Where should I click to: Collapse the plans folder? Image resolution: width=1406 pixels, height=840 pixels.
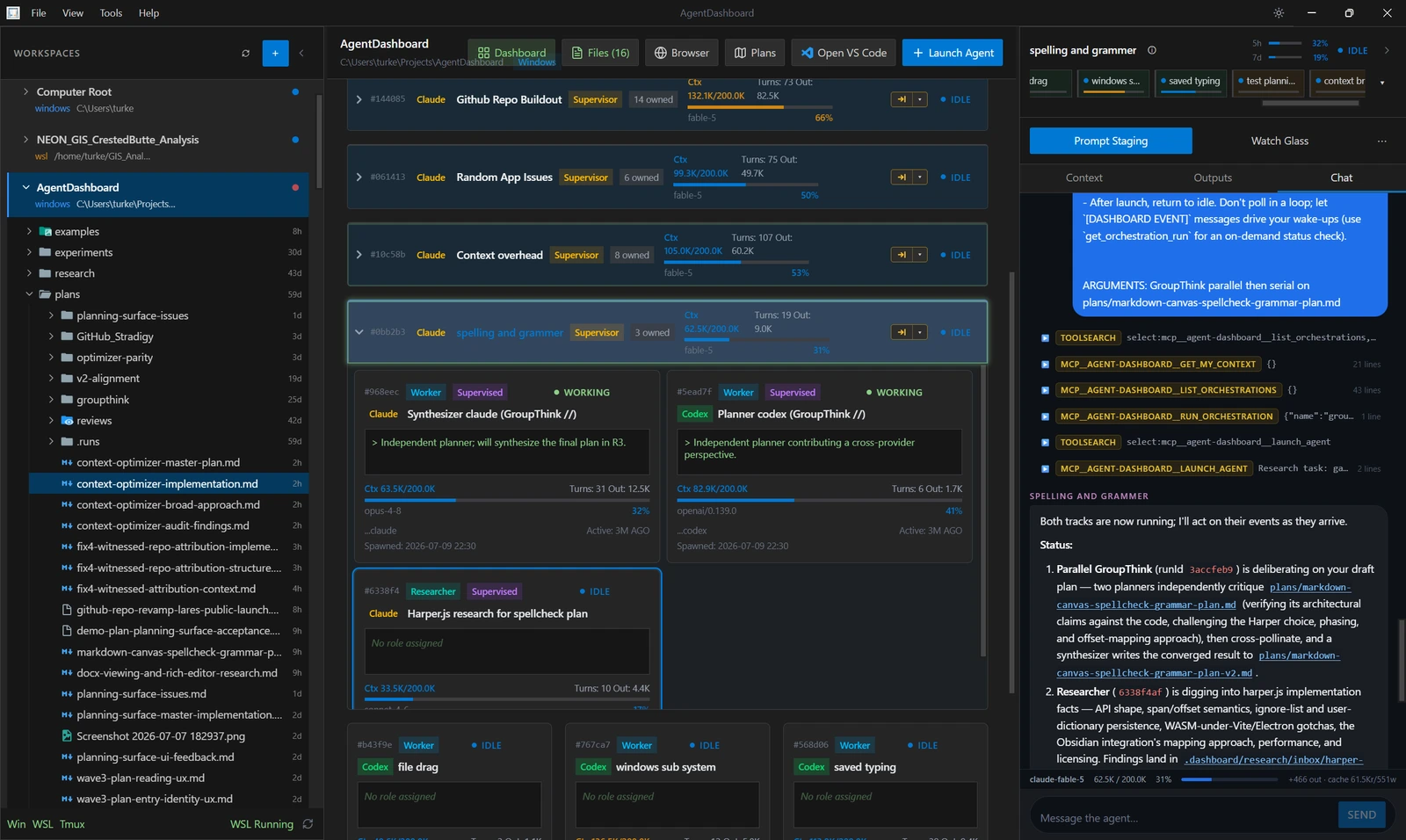click(29, 294)
